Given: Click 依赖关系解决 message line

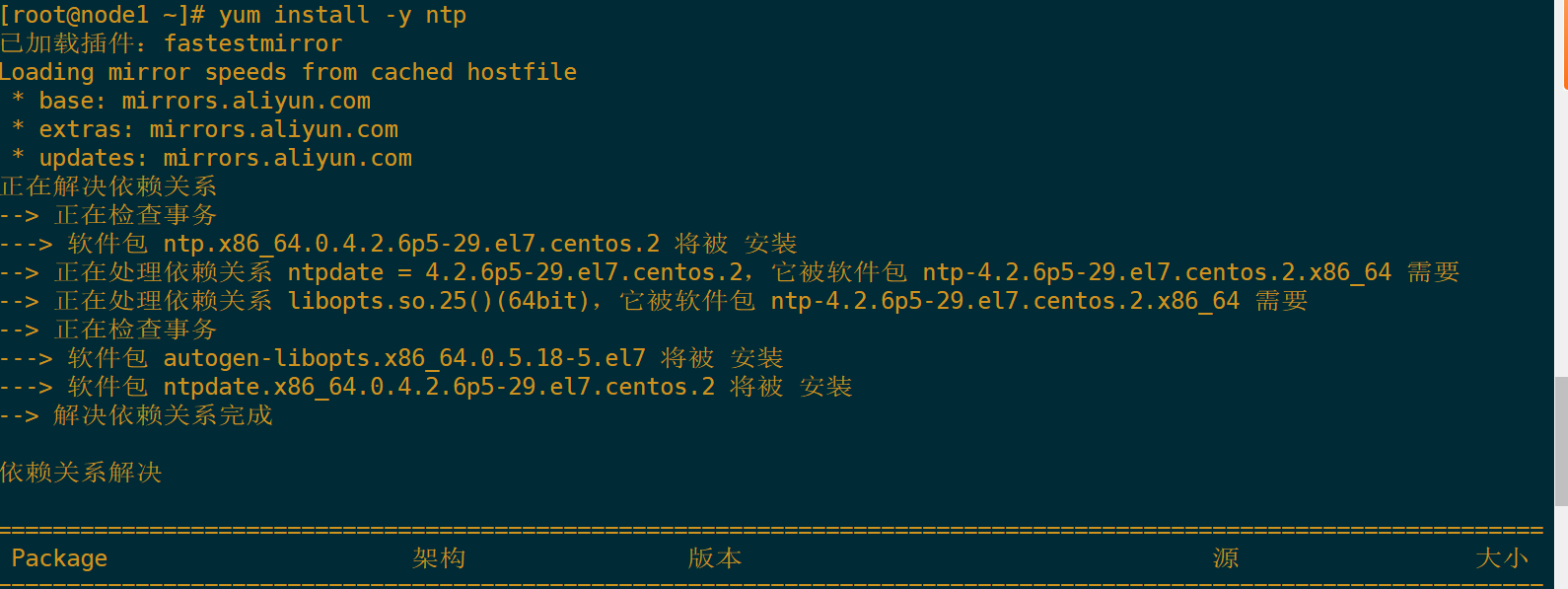Looking at the screenshot, I should click(81, 473).
